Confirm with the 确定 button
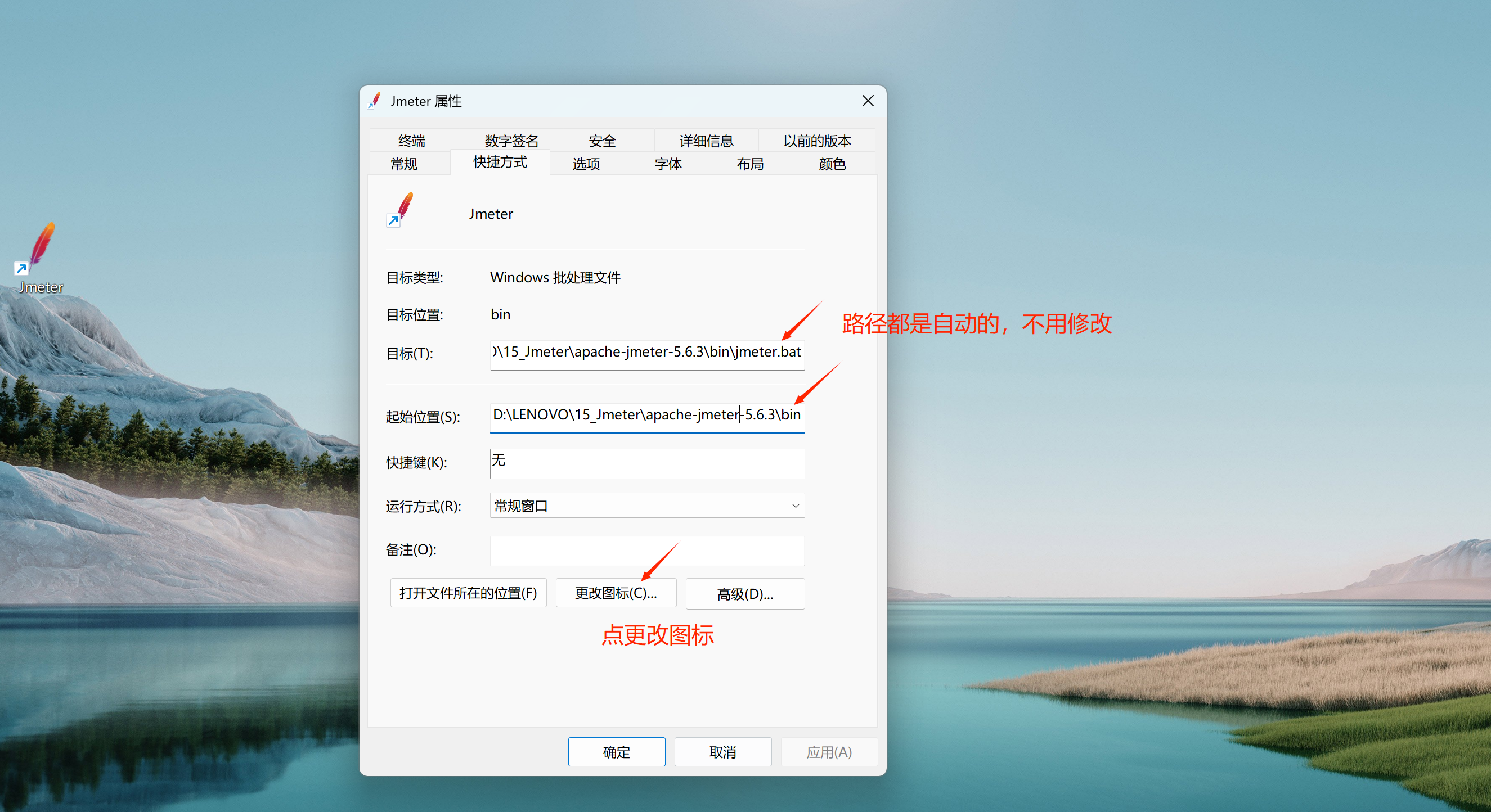 [617, 752]
